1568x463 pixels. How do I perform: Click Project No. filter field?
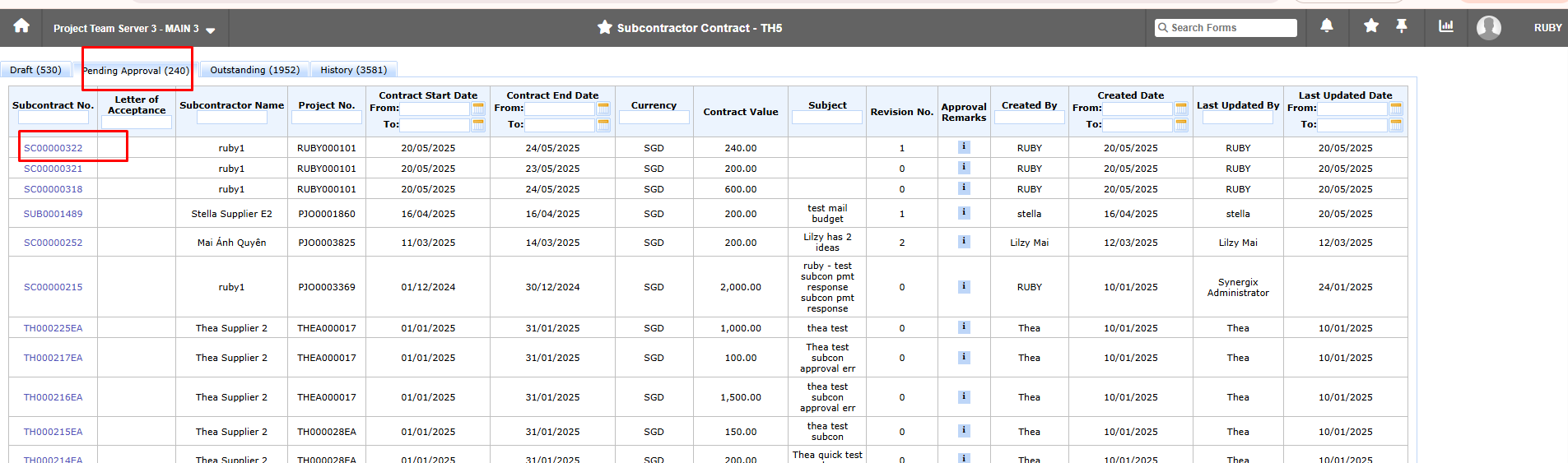[327, 118]
